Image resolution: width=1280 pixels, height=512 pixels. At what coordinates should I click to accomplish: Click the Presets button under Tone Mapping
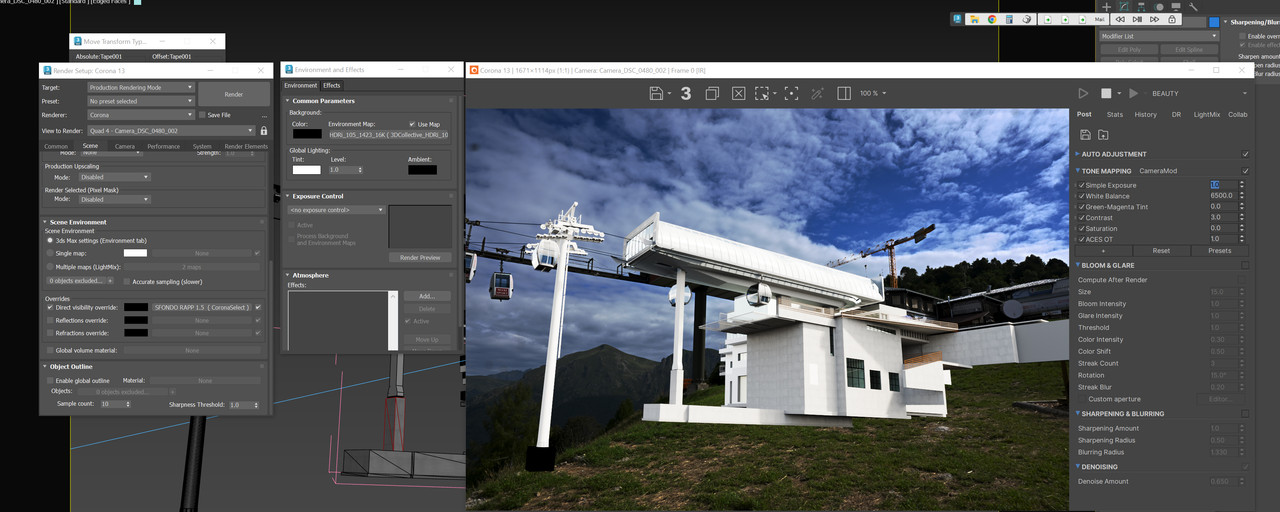pos(1219,251)
